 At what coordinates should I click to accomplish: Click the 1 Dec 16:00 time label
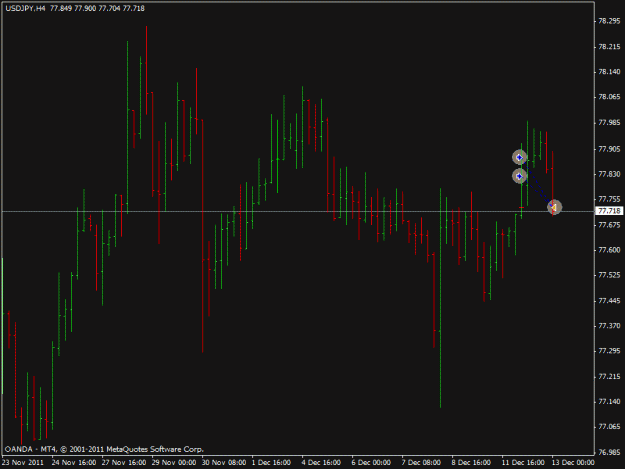coord(271,462)
